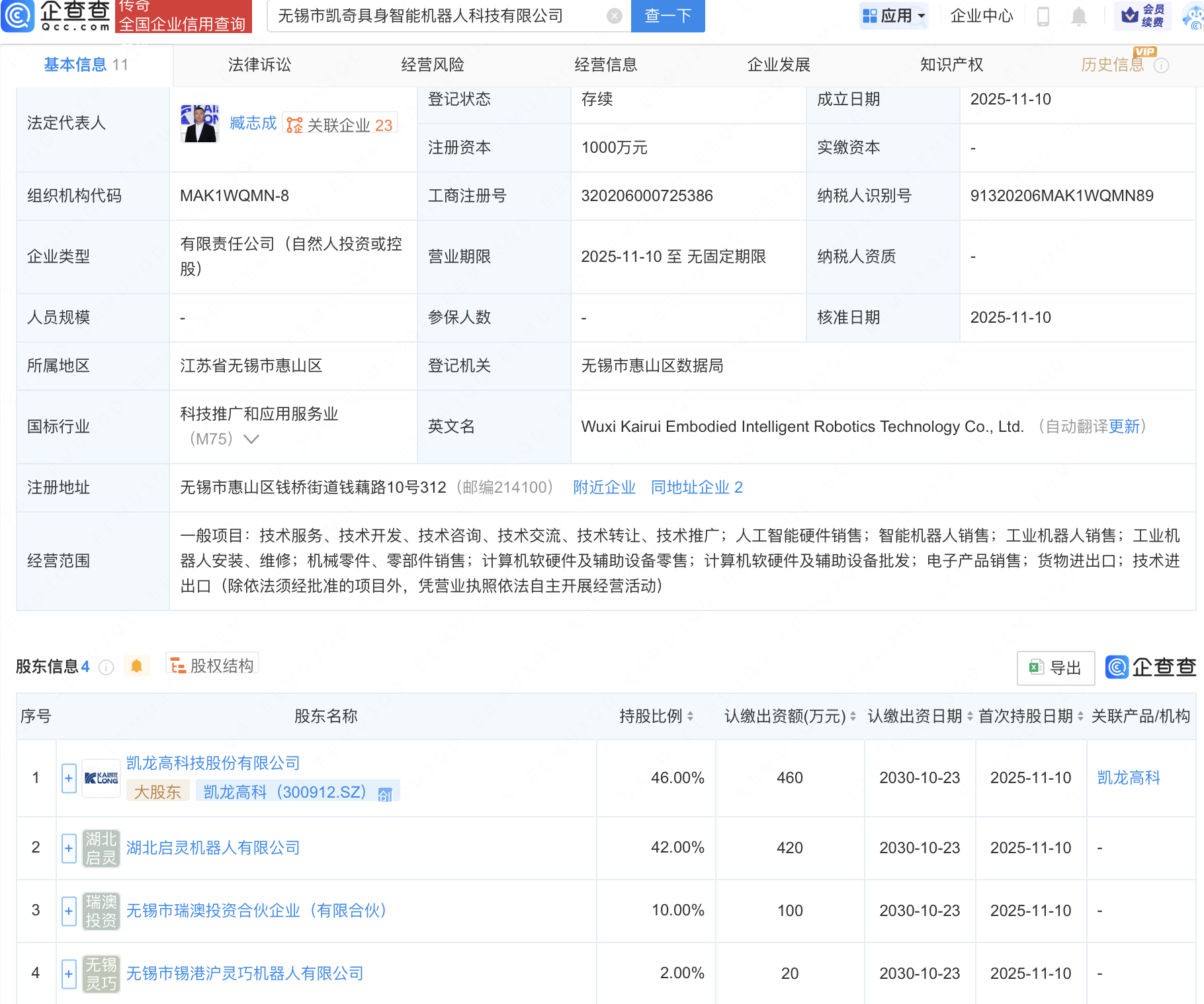1204x1004 pixels.
Task: Toggle the shareholder change alert bell
Action: coord(137,666)
